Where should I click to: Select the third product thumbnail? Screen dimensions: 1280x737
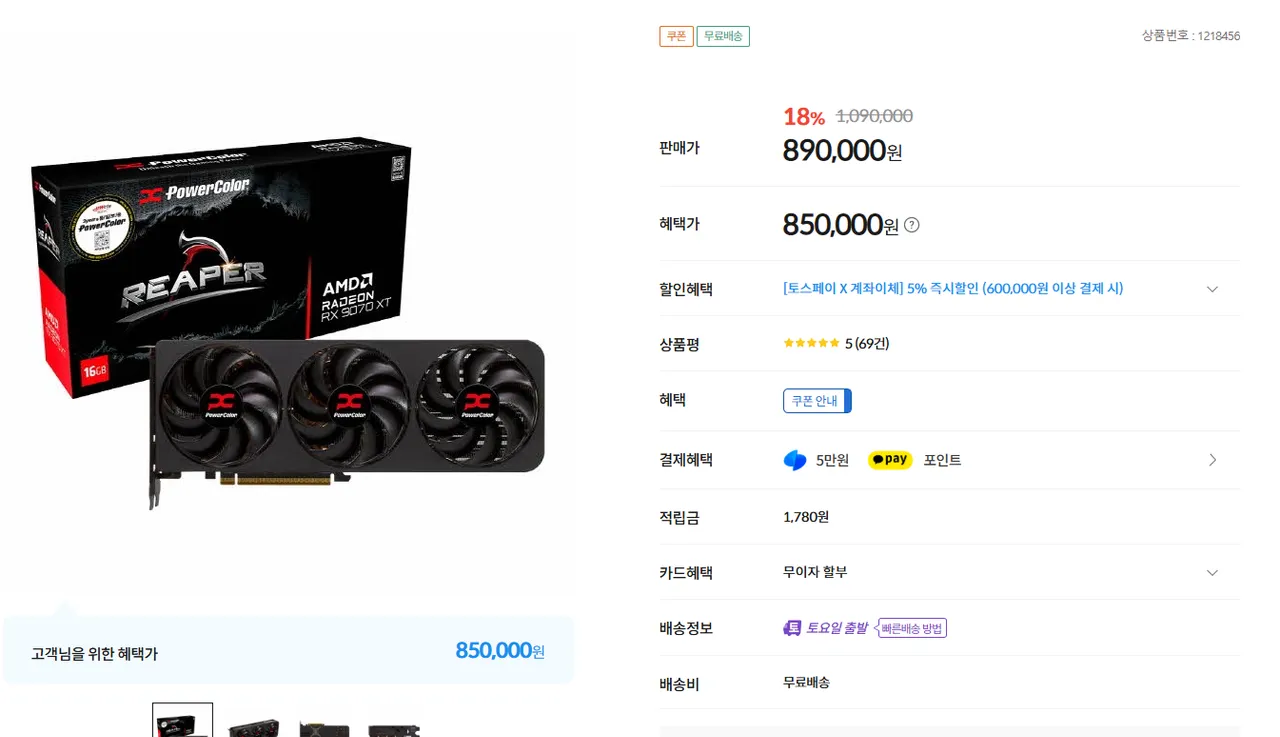click(323, 724)
